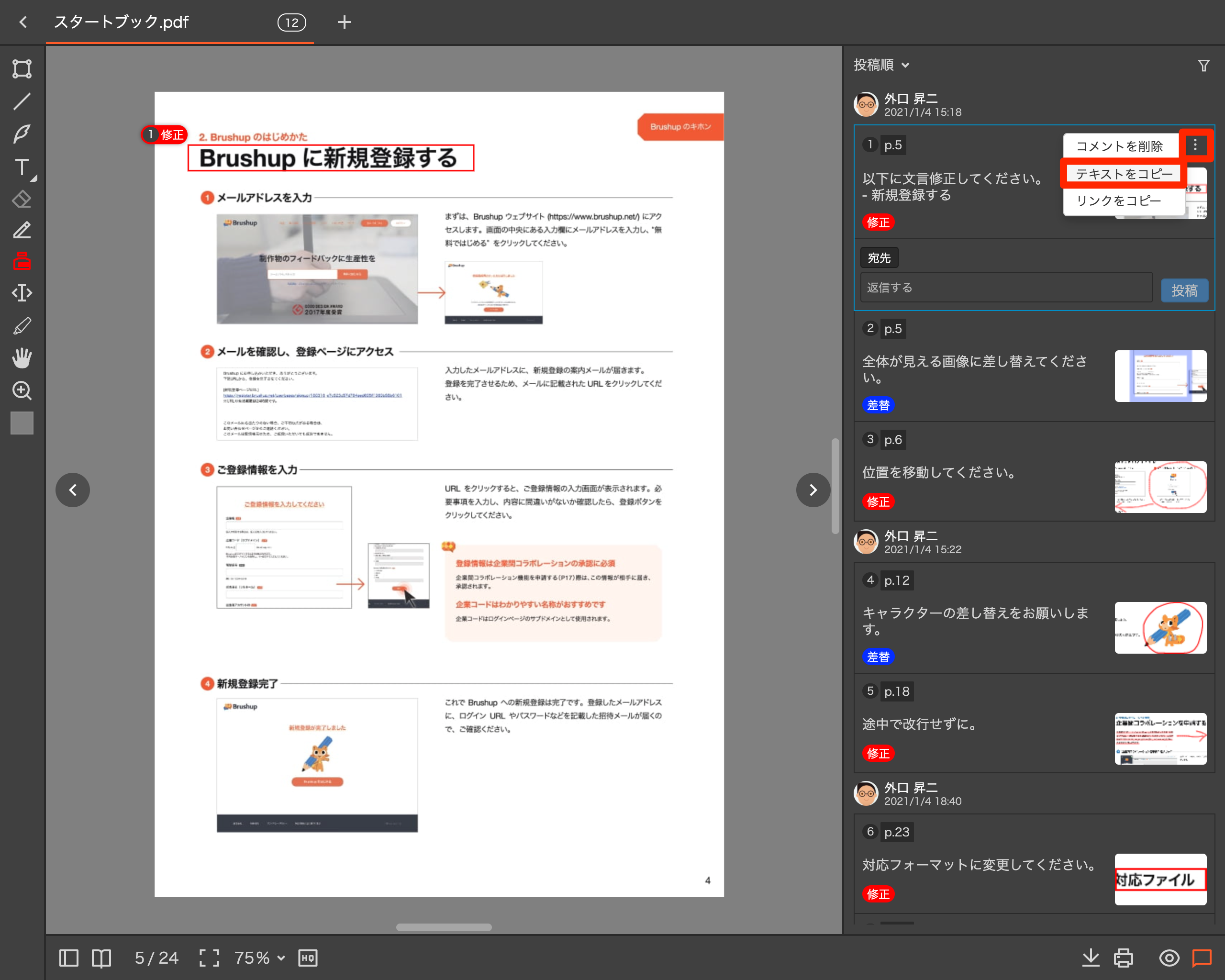Select the rectangle frame tool

(x=22, y=69)
